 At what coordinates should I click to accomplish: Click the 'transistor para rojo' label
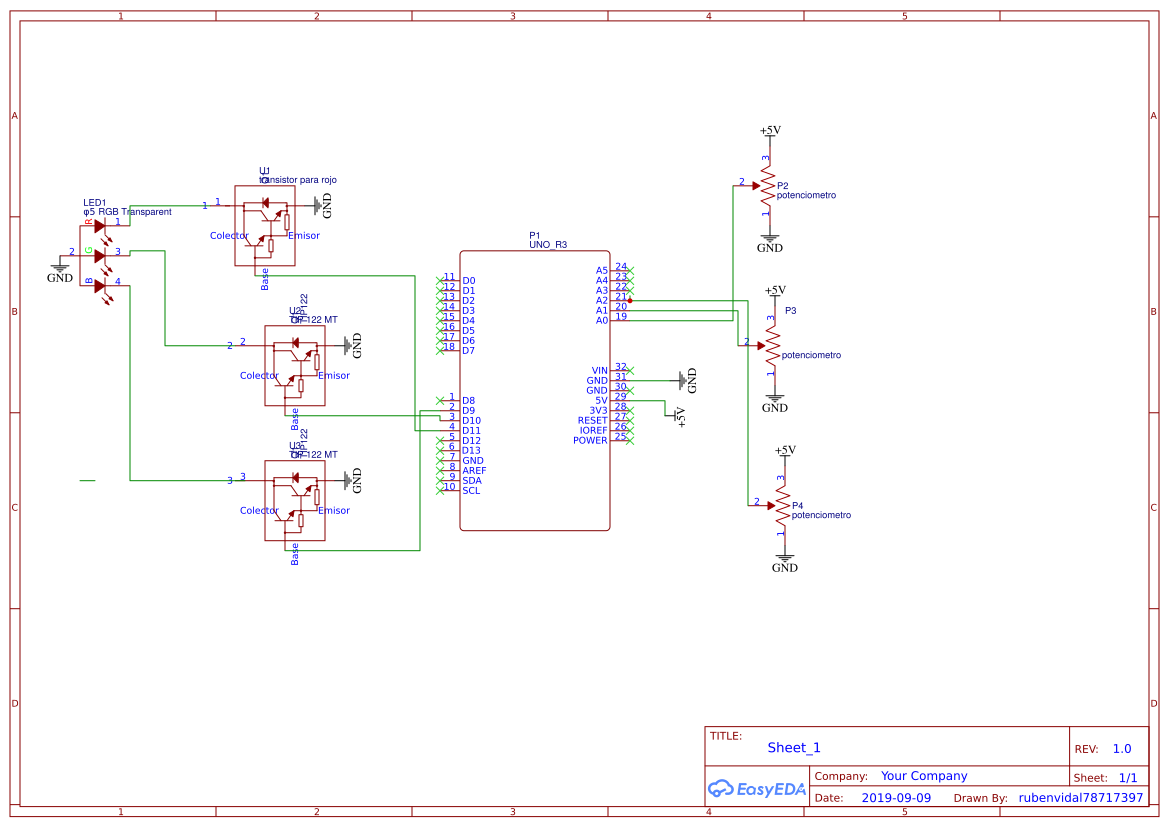[298, 180]
